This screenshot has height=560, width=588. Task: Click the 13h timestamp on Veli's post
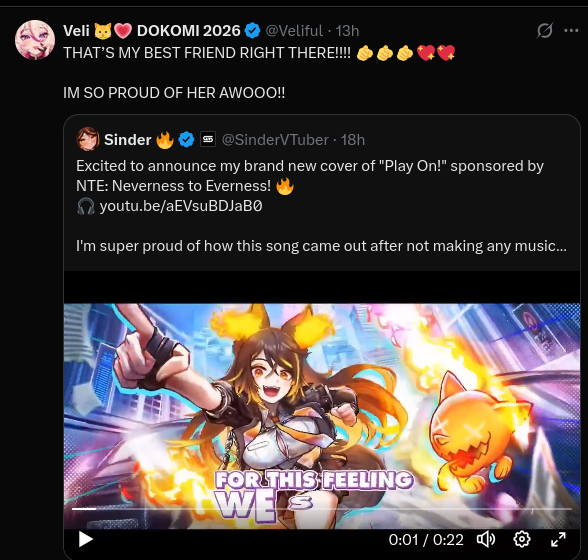(347, 31)
